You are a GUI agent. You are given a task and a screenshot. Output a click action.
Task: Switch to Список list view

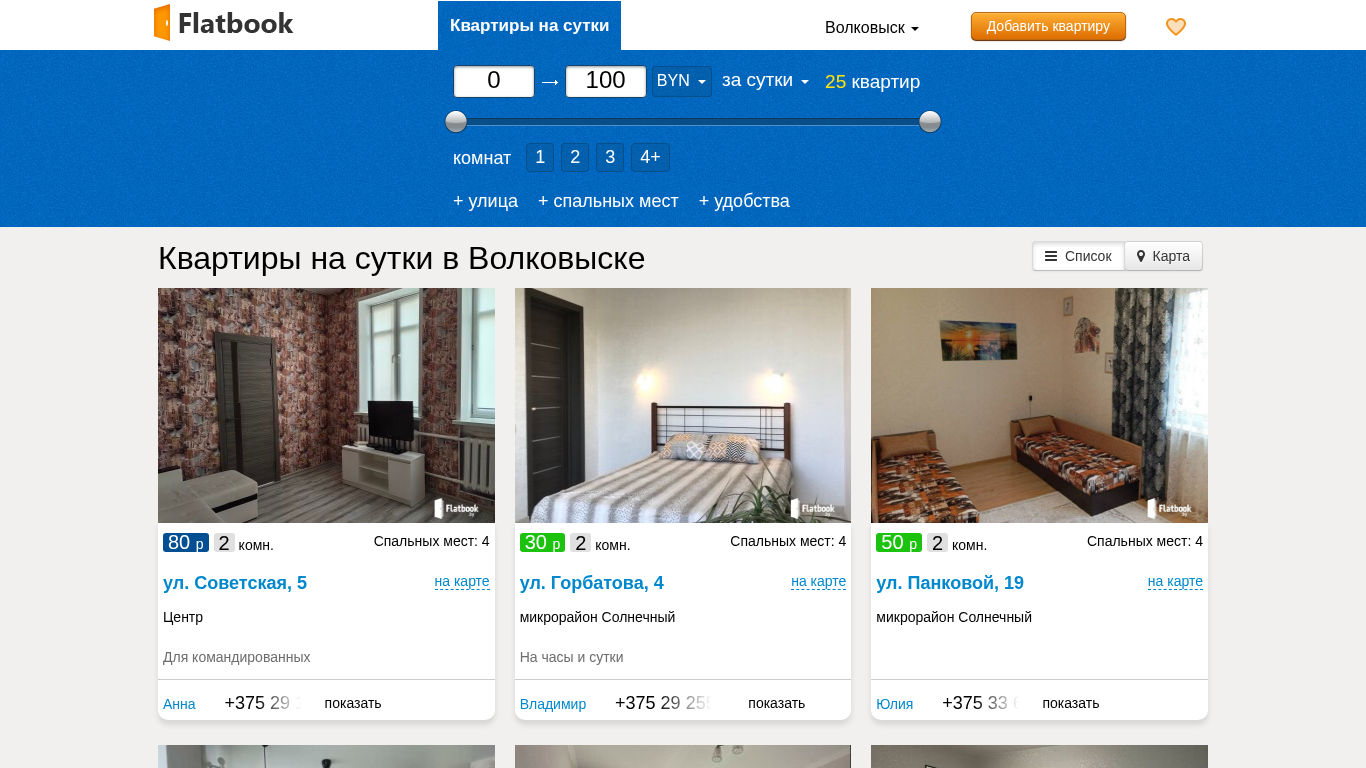[1078, 256]
